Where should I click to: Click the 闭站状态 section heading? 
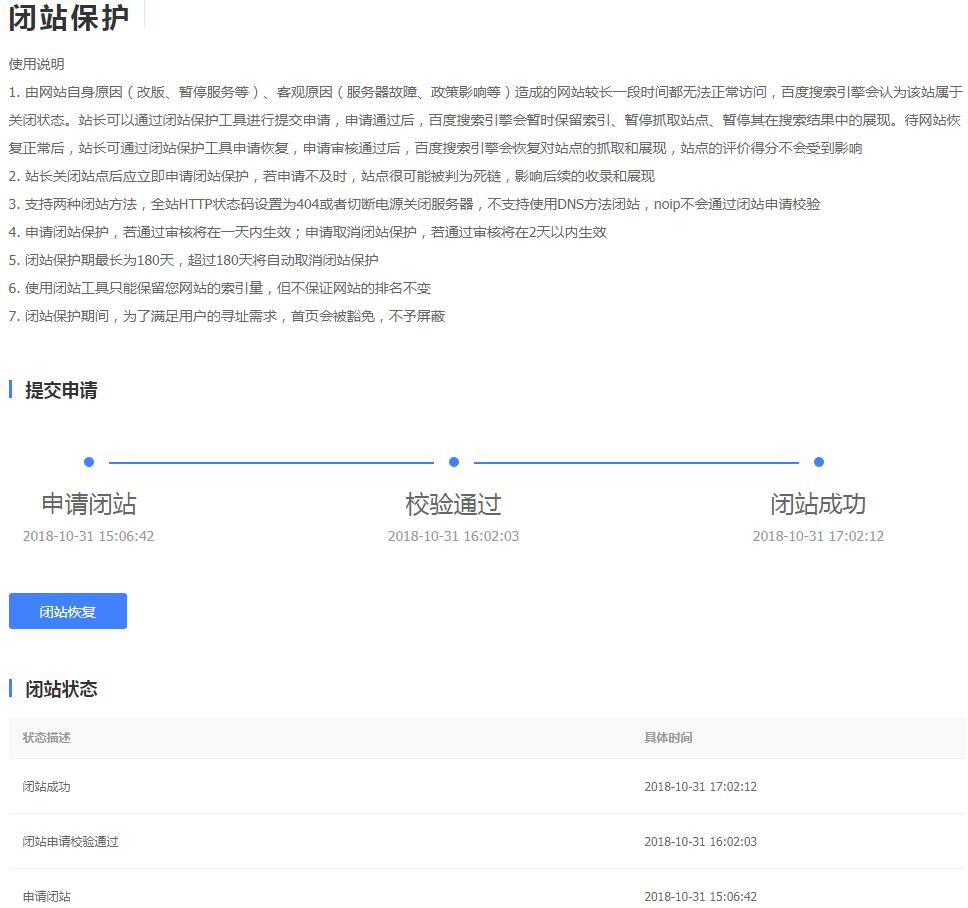coord(61,689)
